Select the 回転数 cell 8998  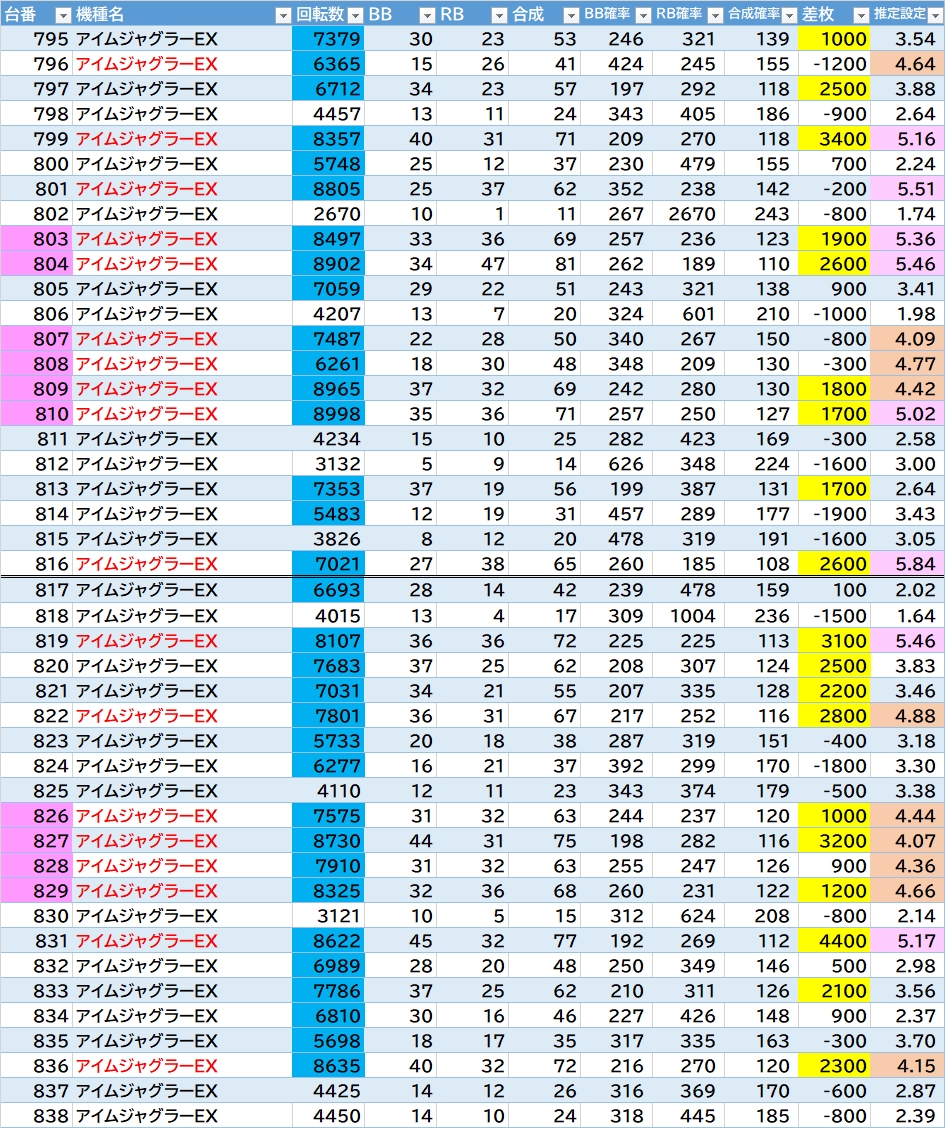(328, 414)
